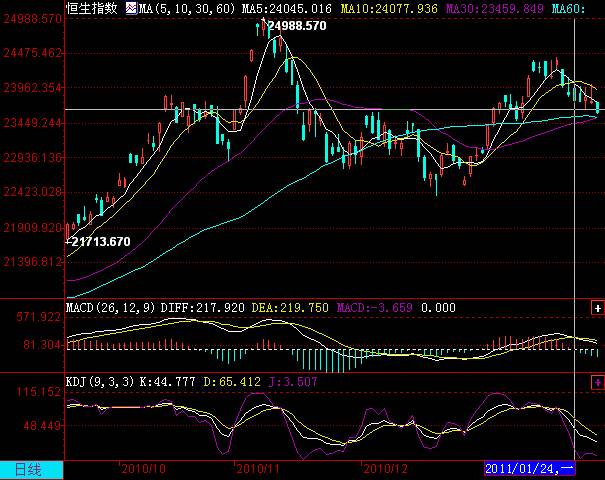
Task: Click the DIFF:217.920 value
Action: click(x=203, y=308)
